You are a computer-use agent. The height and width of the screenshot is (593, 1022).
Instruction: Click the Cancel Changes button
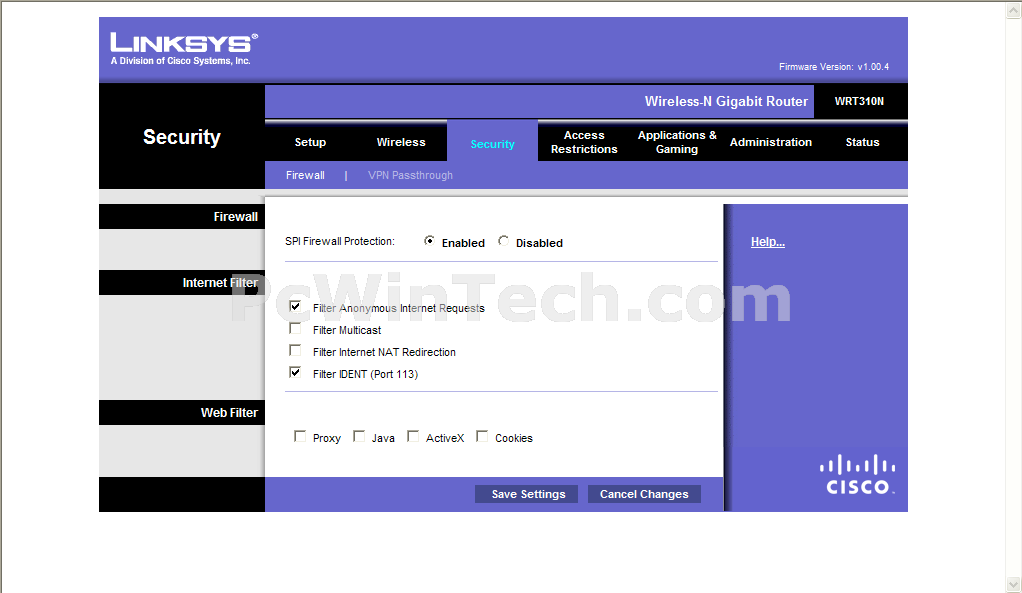[x=644, y=494]
